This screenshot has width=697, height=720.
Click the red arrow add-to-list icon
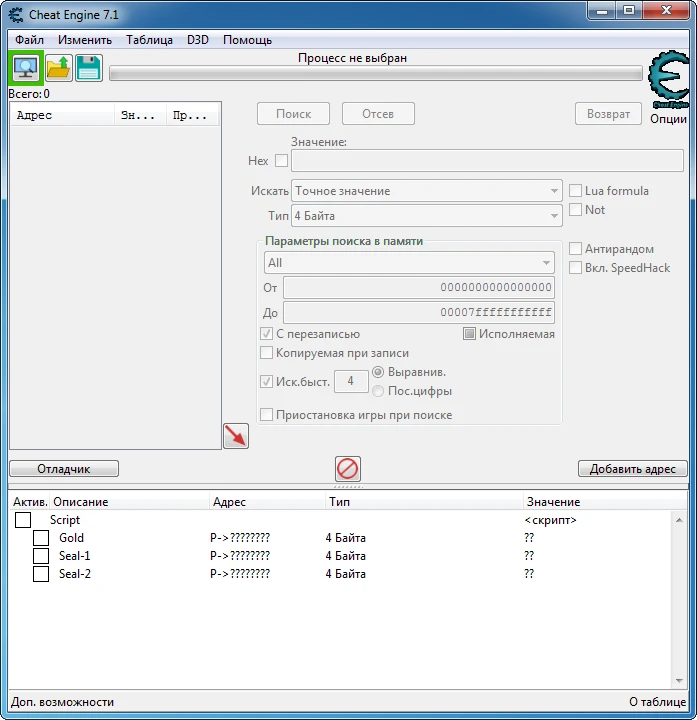point(236,436)
